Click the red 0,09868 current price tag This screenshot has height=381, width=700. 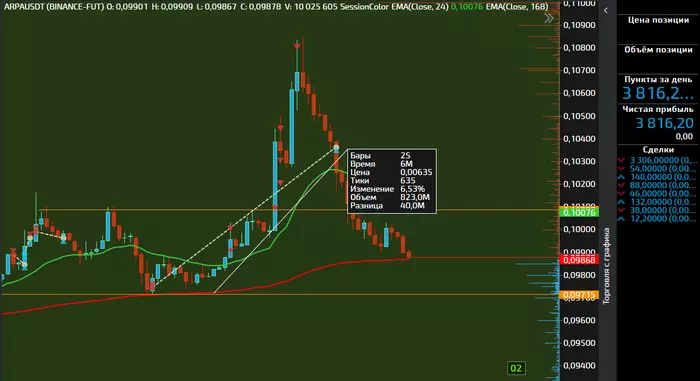click(579, 260)
